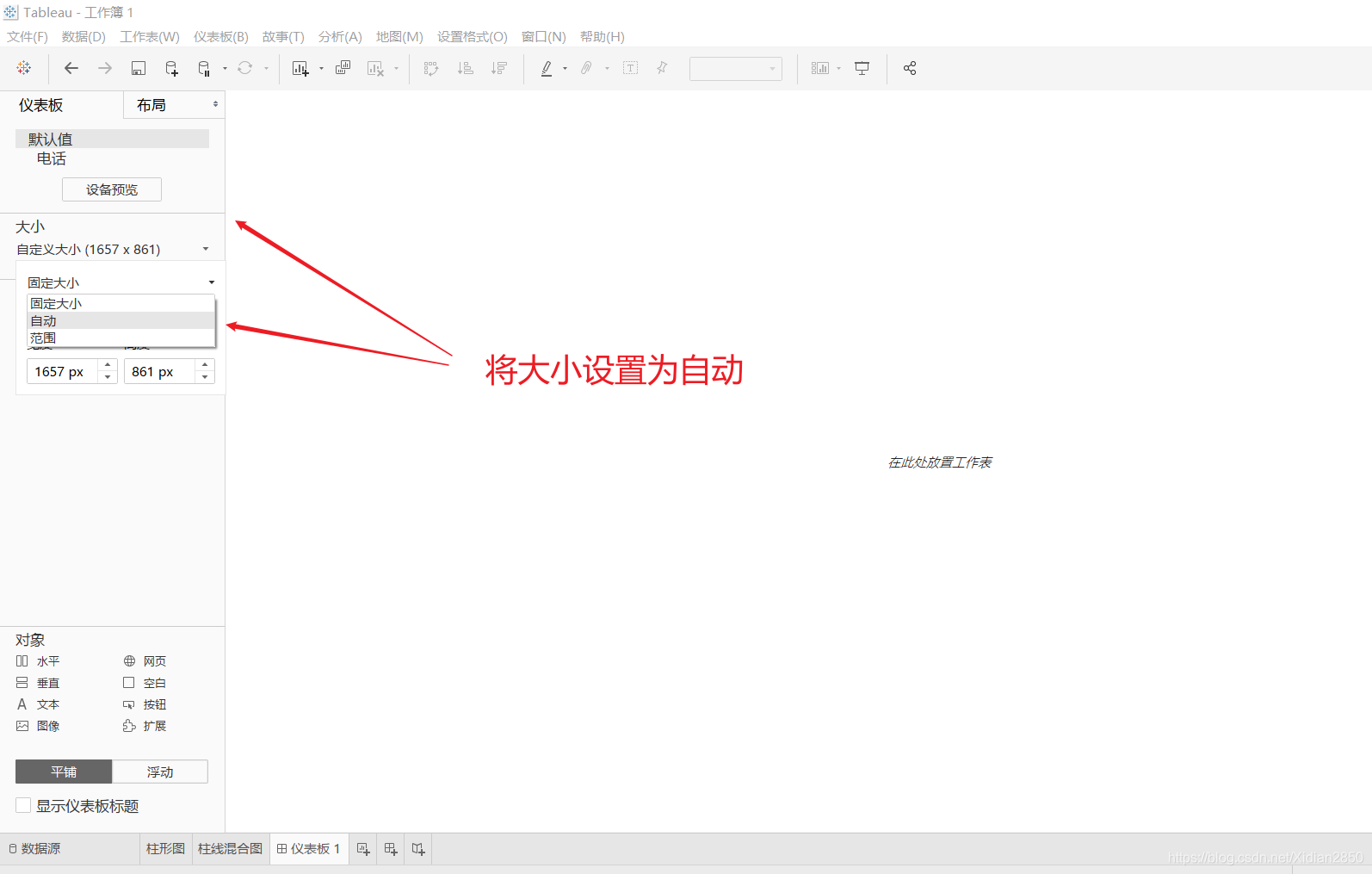Open the 数据(D) menu

pyautogui.click(x=83, y=37)
